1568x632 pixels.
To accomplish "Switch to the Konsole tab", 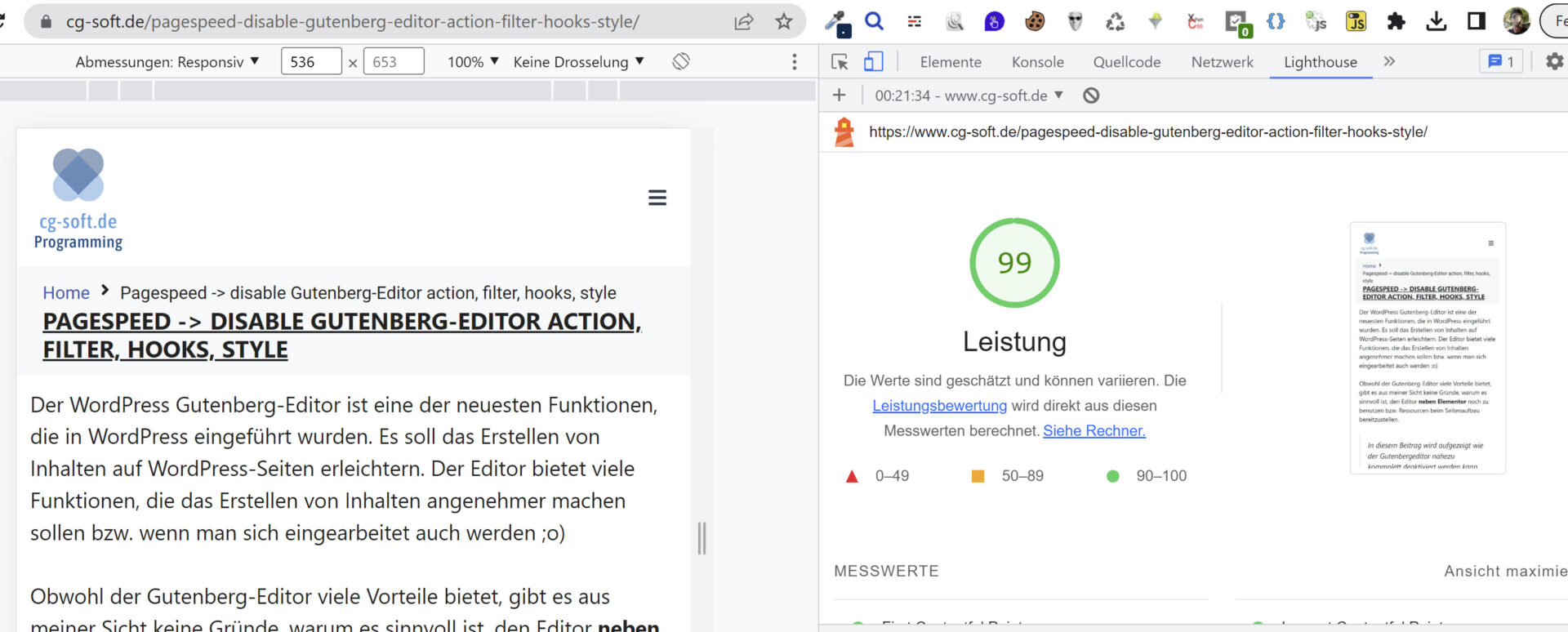I will pyautogui.click(x=1037, y=62).
